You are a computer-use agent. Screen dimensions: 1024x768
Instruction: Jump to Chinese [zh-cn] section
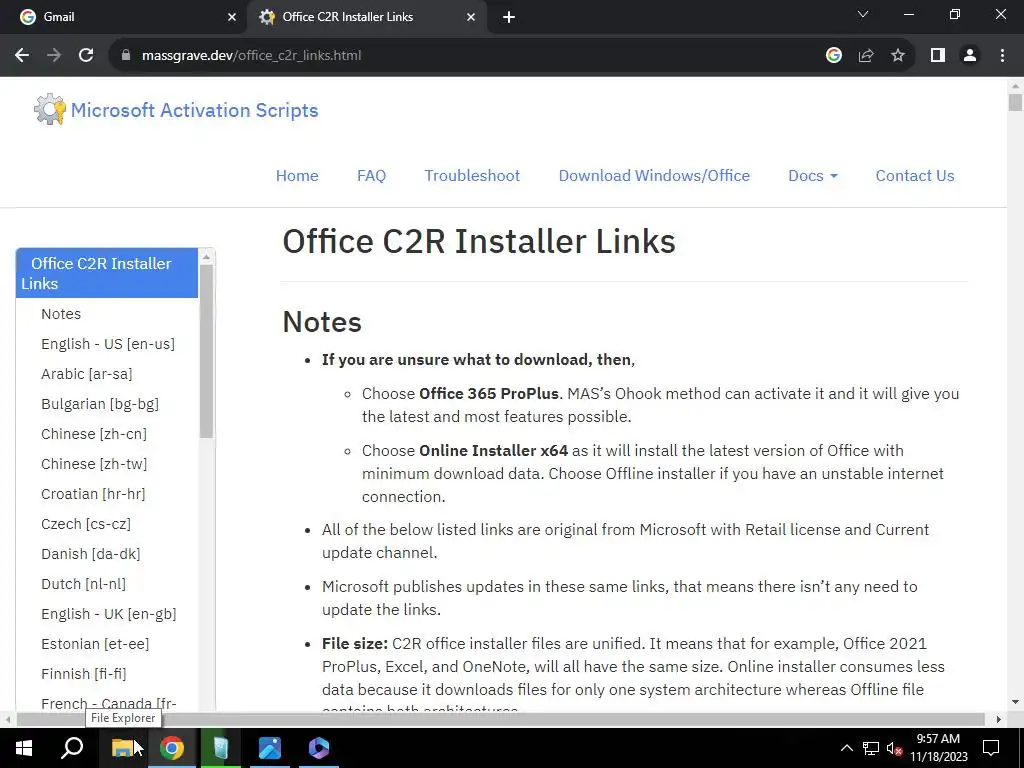[x=94, y=434]
